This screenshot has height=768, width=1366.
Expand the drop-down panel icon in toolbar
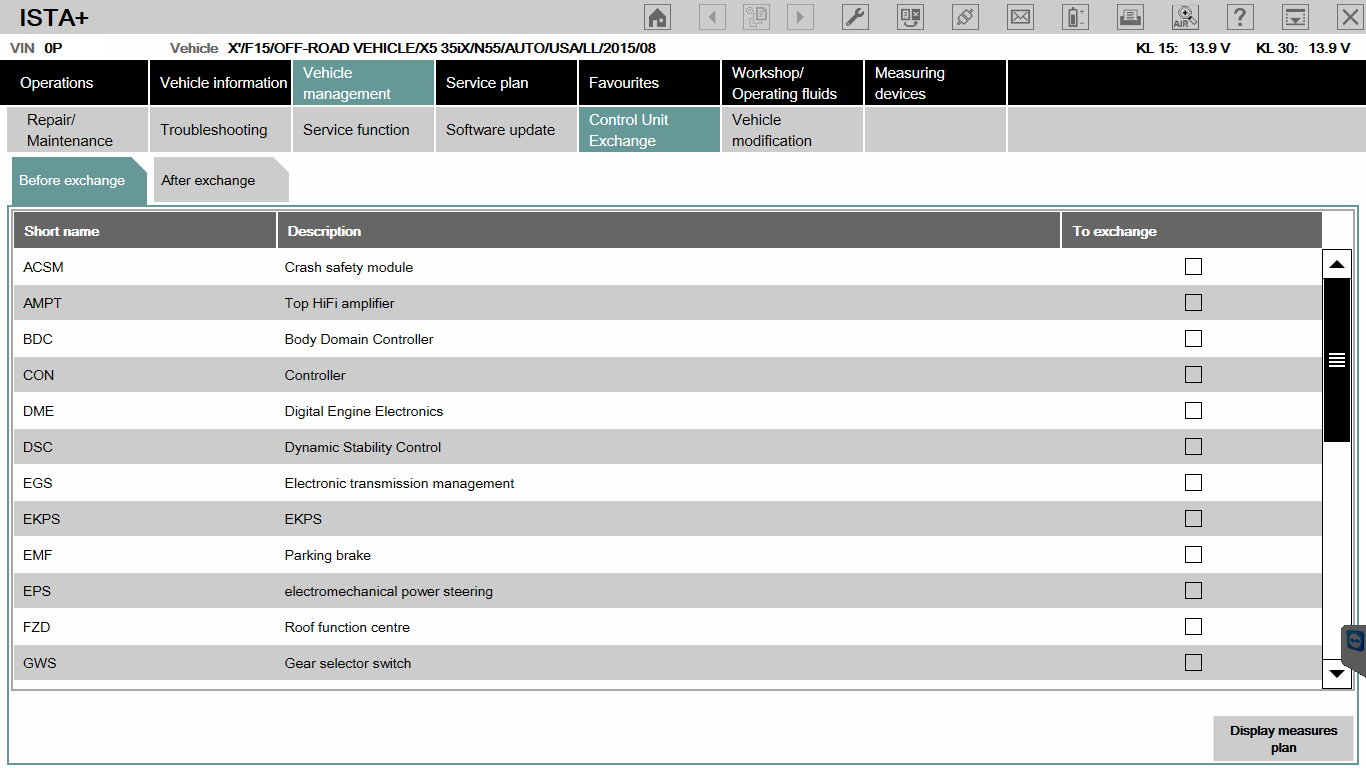tap(1295, 17)
